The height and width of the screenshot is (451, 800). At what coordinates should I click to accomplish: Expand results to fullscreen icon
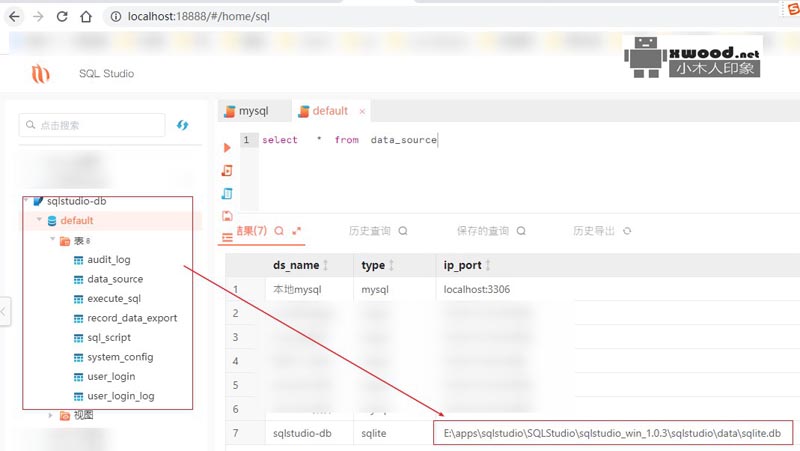[x=296, y=231]
